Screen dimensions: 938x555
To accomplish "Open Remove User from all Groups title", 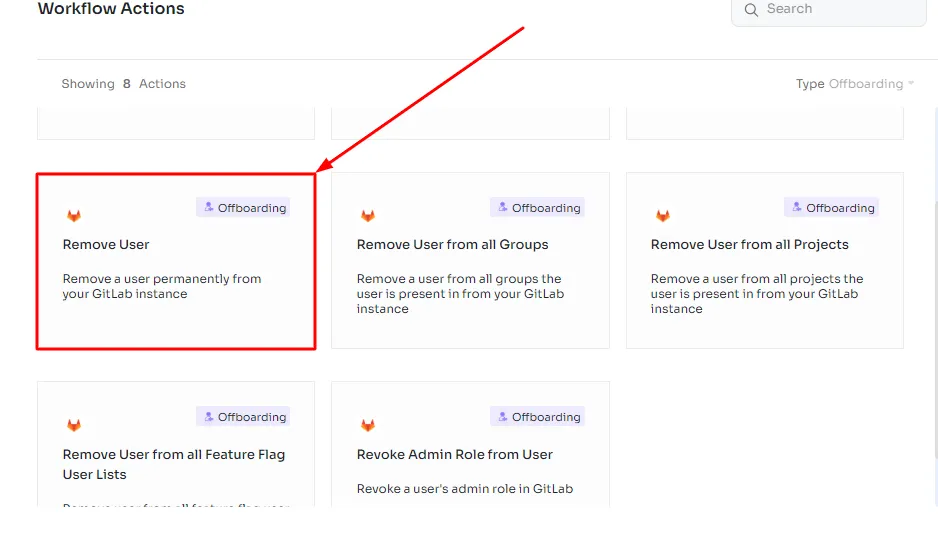I will coord(452,245).
